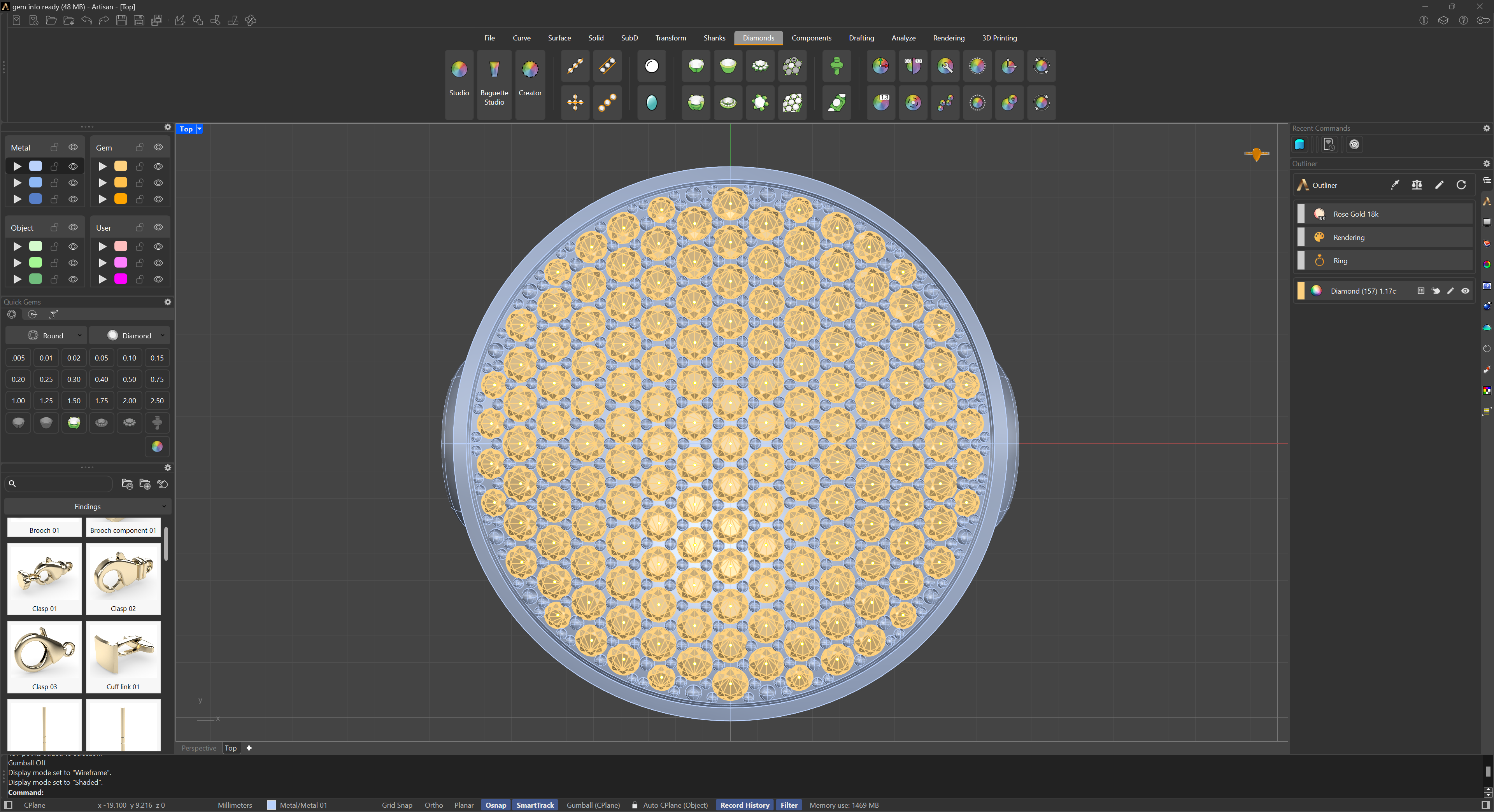Expand the first Object layer row arrow
This screenshot has height=812, width=1494.
tap(18, 246)
